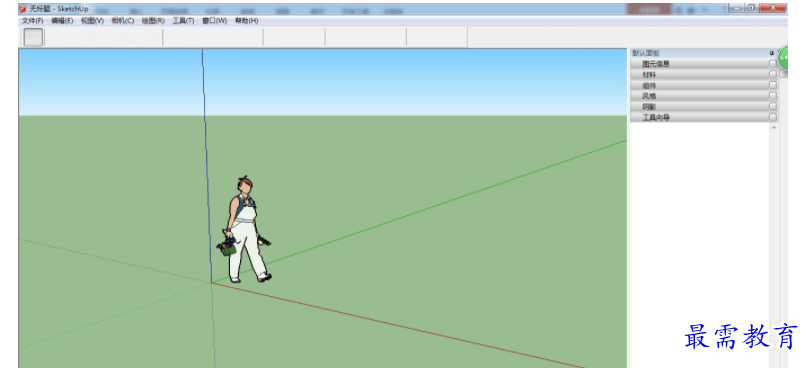
Task: Click the small box on 阴影 row
Action: click(x=773, y=106)
